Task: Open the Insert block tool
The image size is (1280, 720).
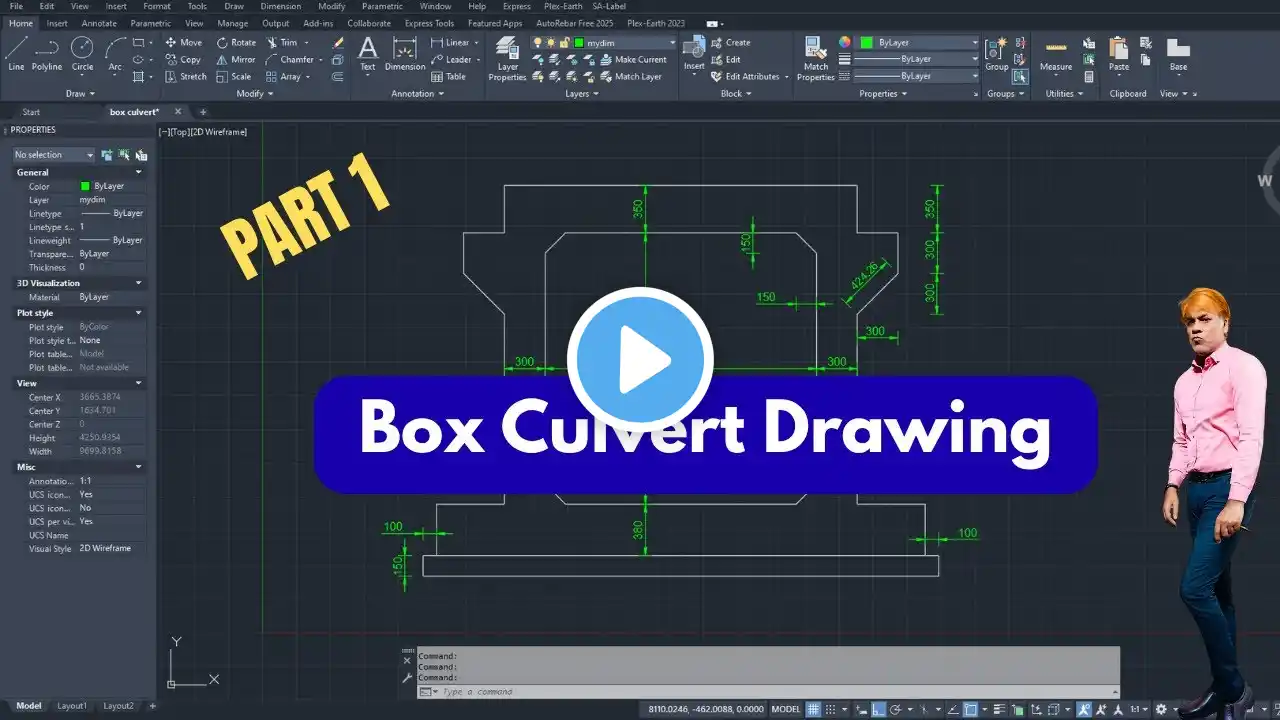Action: tap(694, 54)
